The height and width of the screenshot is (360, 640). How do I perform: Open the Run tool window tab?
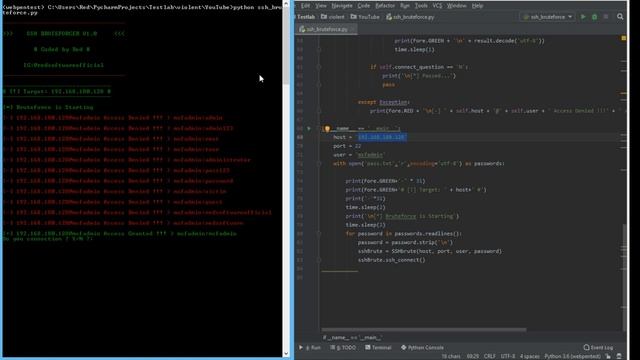click(310, 348)
